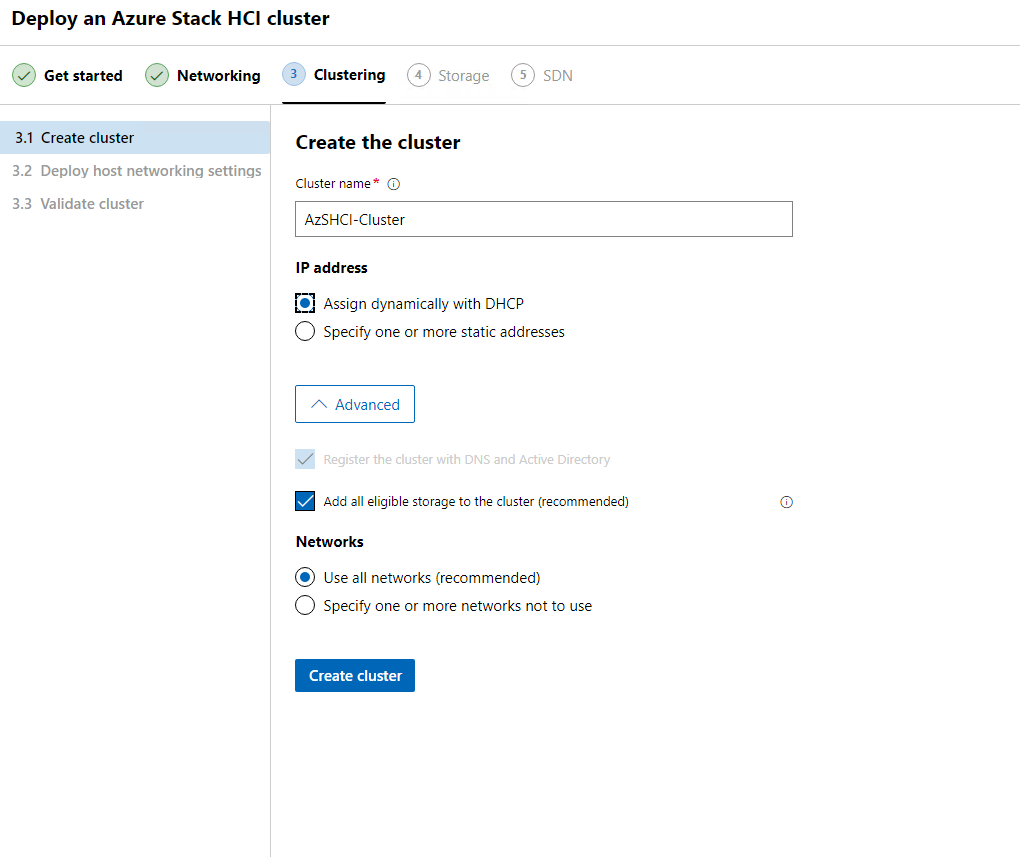Select Specify one or more static addresses
Viewport: 1020px width, 857px height.
305,332
